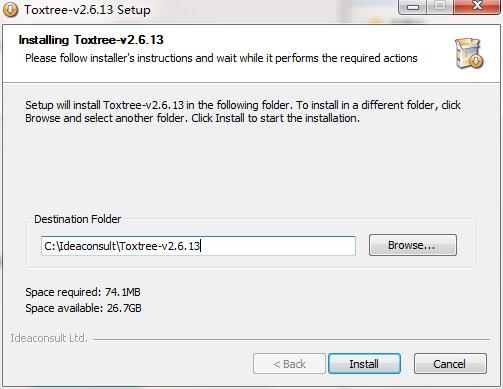503x389 pixels.
Task: Cancel the Toxtree setup
Action: [450, 364]
